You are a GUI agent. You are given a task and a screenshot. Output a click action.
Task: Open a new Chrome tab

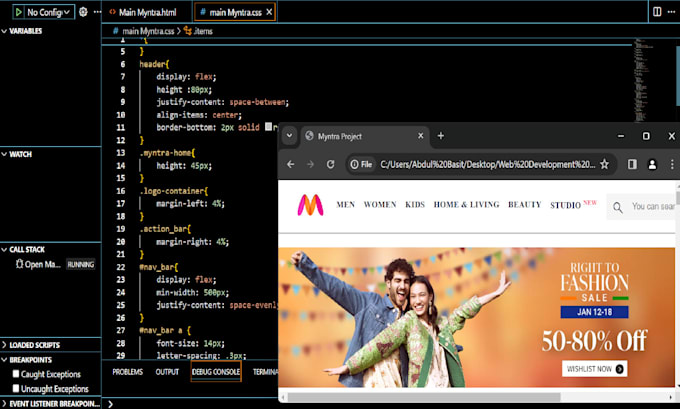point(441,136)
